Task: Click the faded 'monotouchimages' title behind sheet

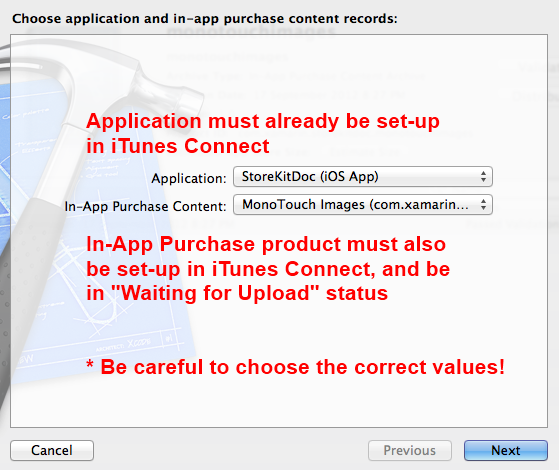Action: tap(251, 31)
